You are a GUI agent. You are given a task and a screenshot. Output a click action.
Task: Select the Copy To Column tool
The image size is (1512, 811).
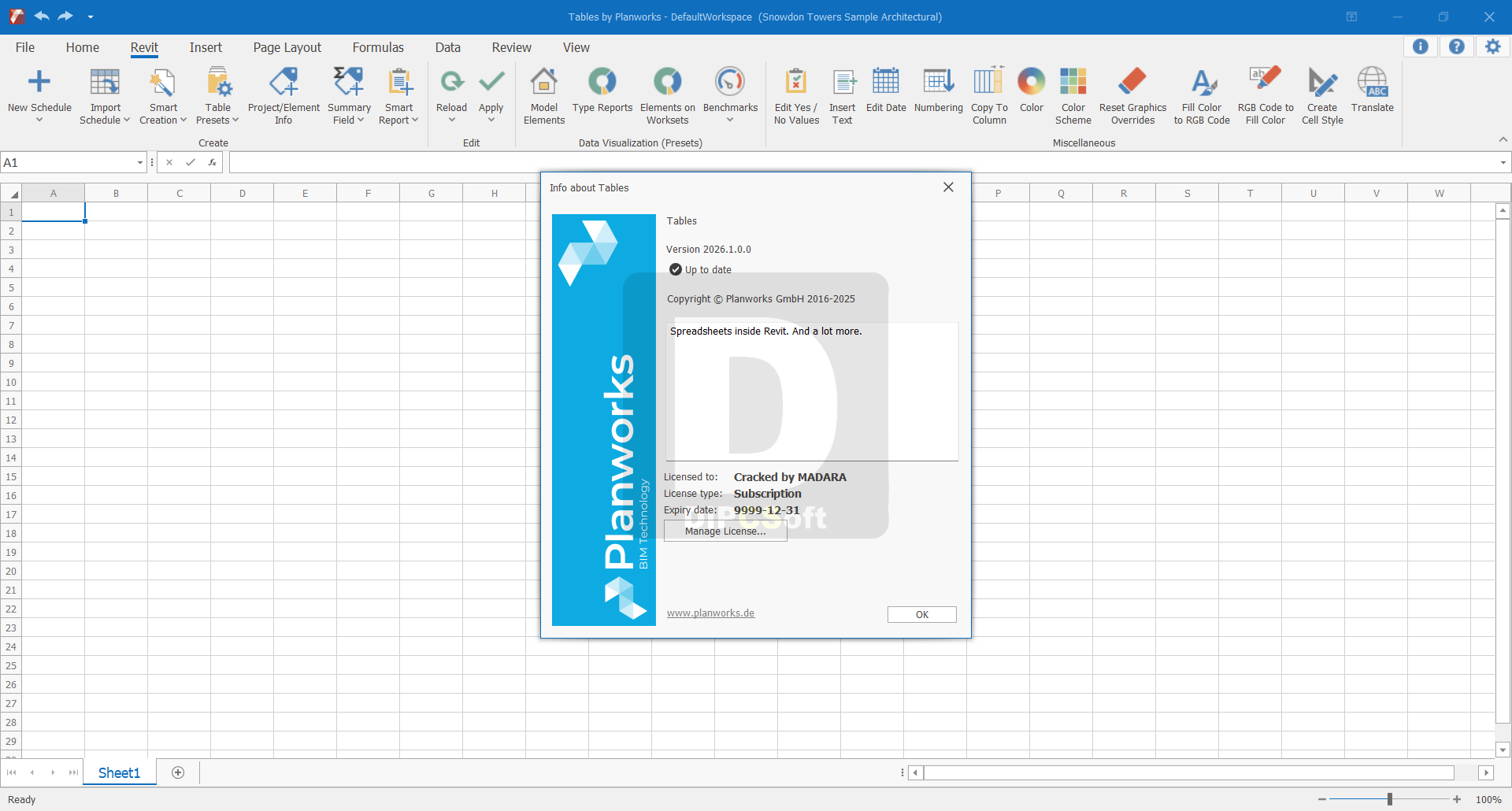(x=989, y=96)
